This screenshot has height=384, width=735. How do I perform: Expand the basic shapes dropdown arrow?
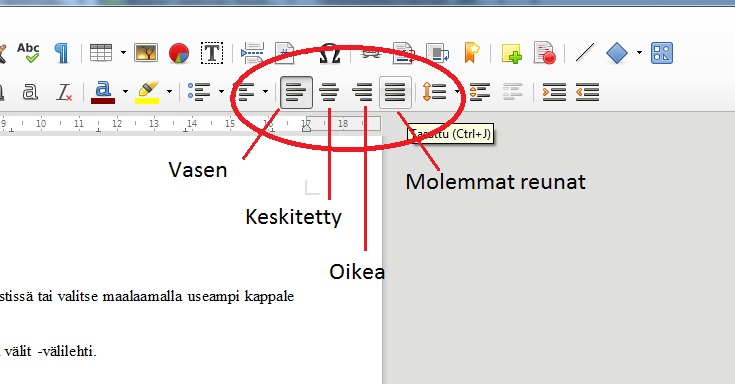click(639, 53)
